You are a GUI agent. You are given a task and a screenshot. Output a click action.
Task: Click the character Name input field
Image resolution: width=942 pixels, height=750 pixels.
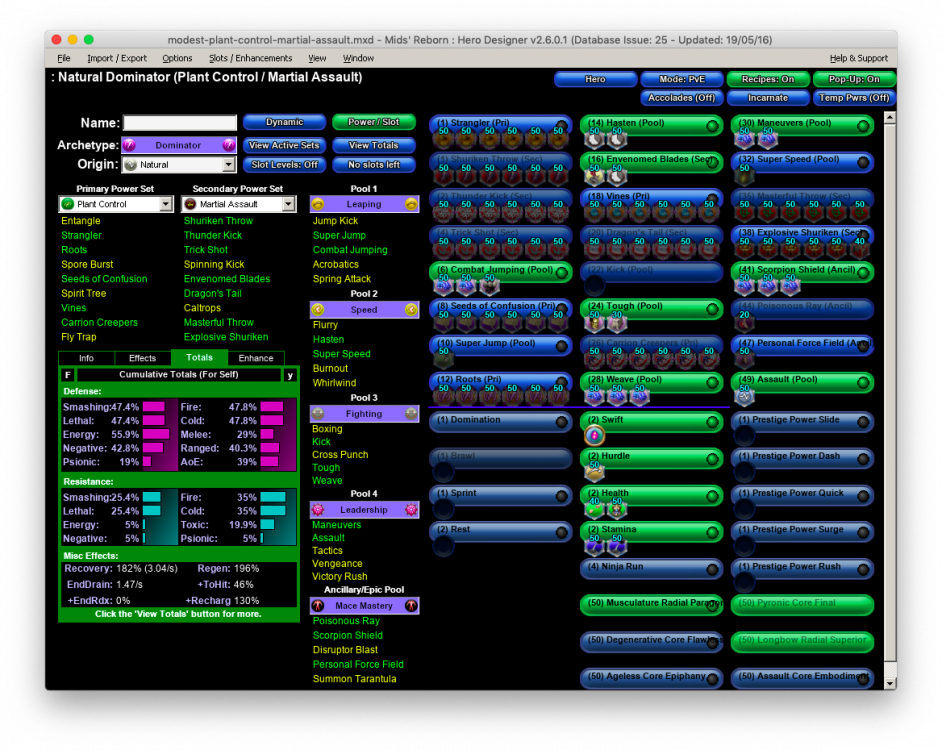click(180, 123)
